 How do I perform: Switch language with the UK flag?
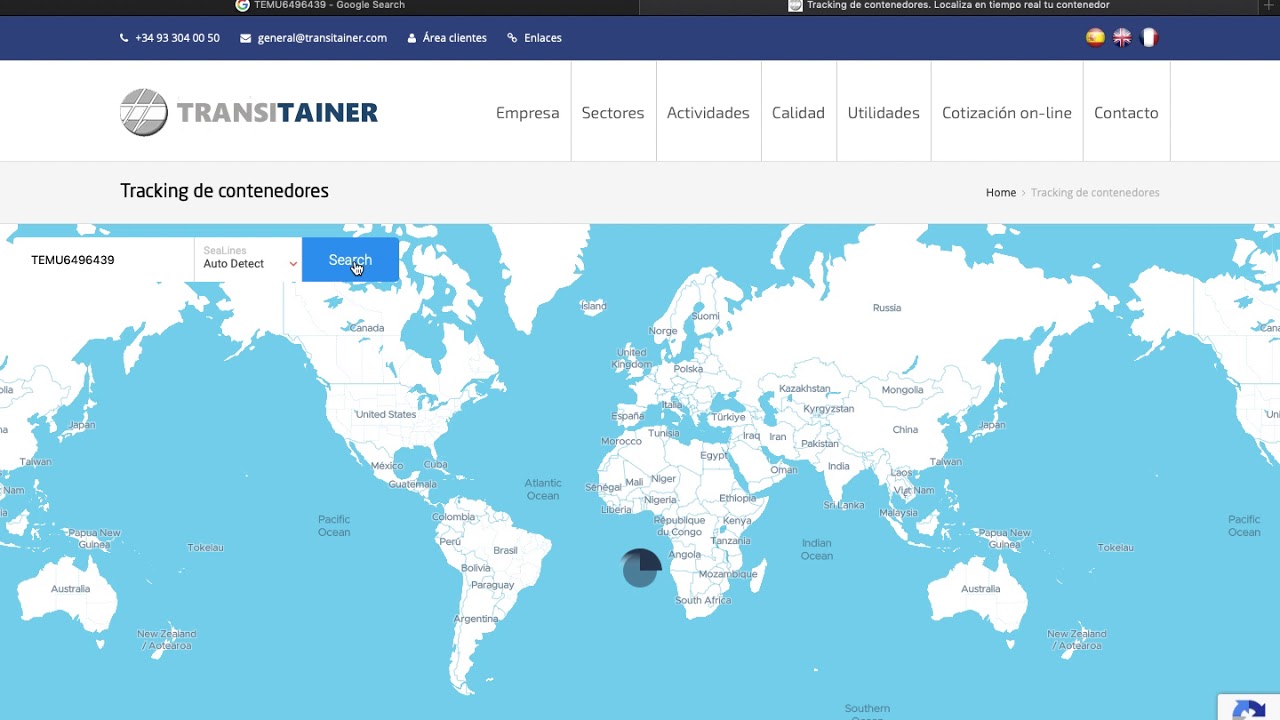coord(1123,38)
